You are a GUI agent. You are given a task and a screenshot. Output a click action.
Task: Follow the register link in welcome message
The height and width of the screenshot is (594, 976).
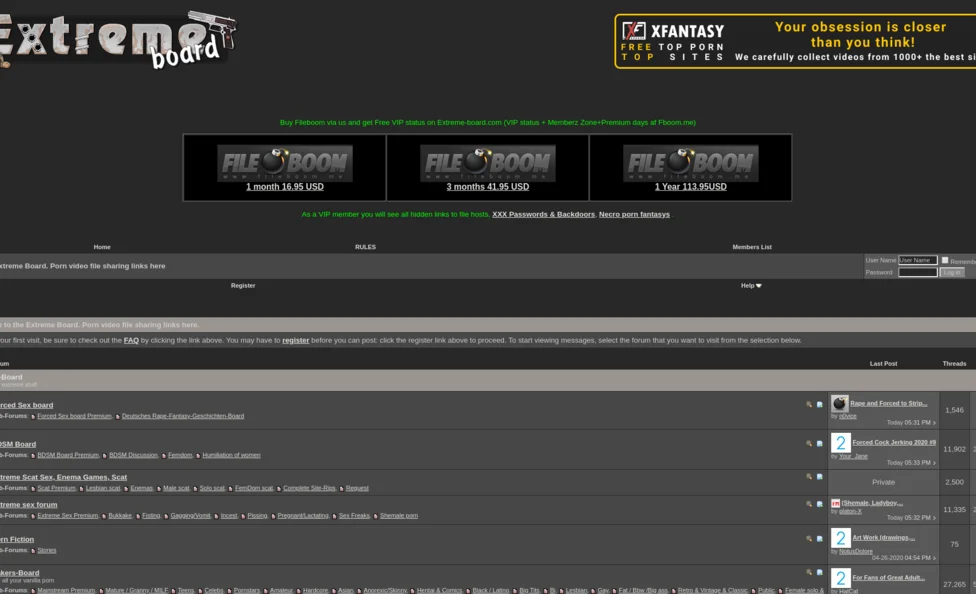pos(296,341)
